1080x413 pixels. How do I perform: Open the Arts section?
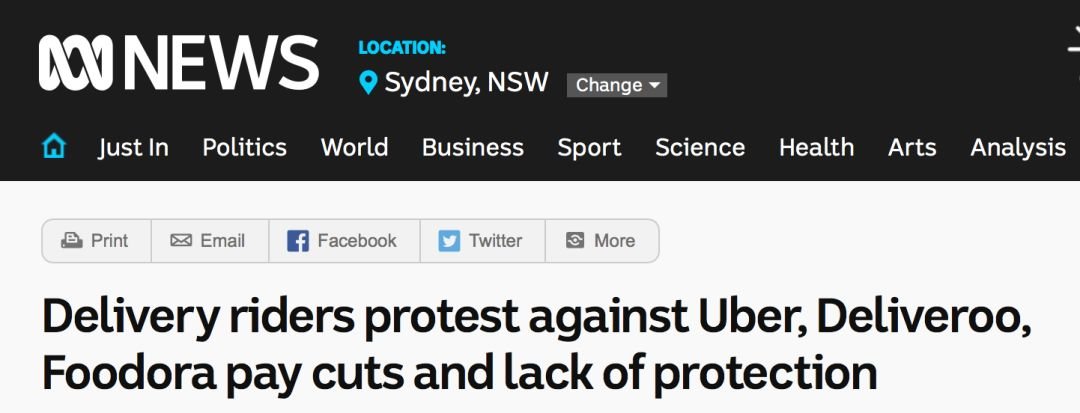[912, 147]
